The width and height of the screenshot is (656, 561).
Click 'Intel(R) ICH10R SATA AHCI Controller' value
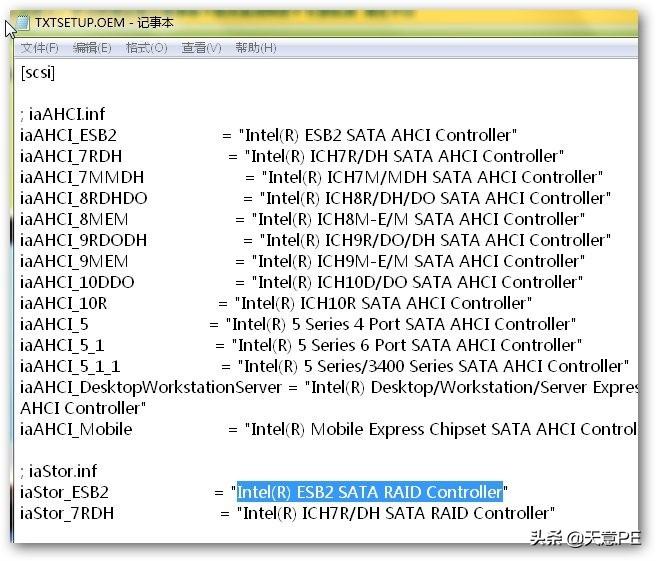(x=383, y=303)
